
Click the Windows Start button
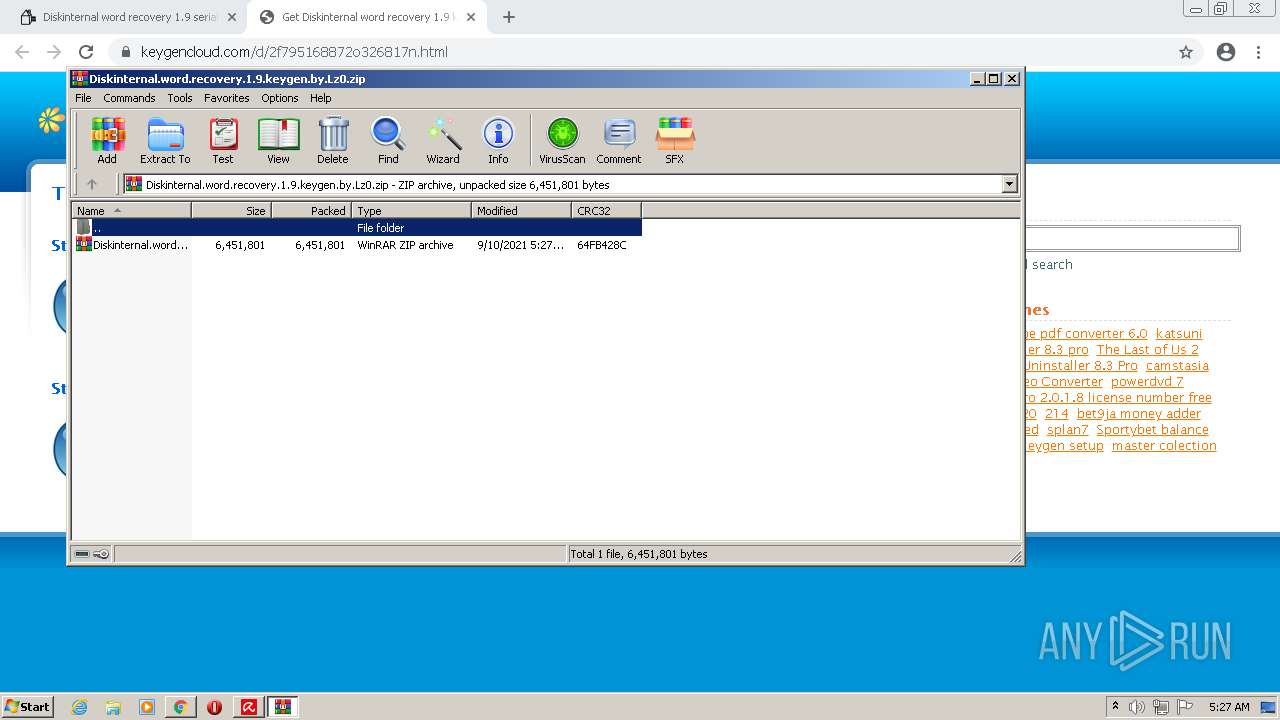click(x=28, y=706)
